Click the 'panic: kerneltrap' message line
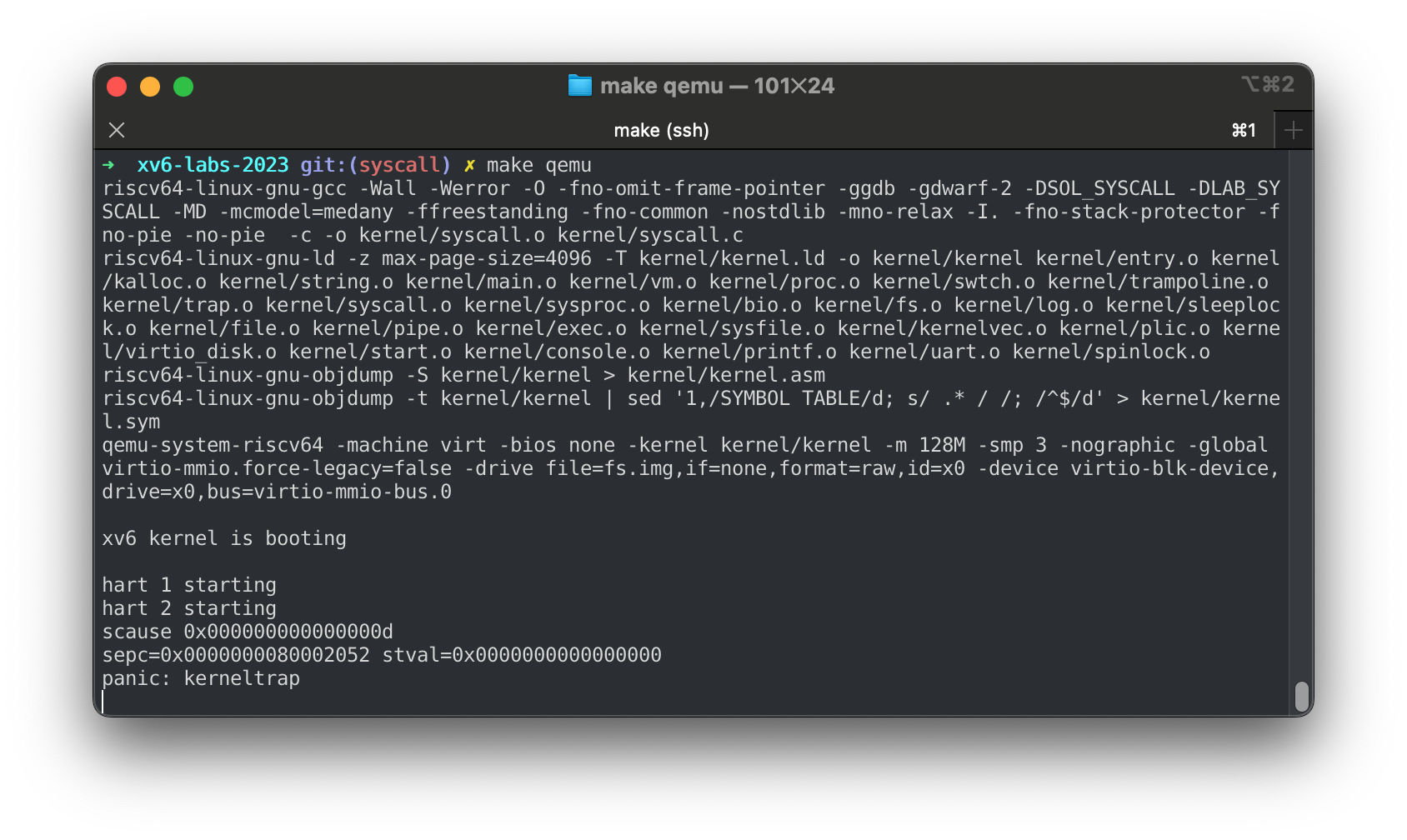1407x840 pixels. 201,678
